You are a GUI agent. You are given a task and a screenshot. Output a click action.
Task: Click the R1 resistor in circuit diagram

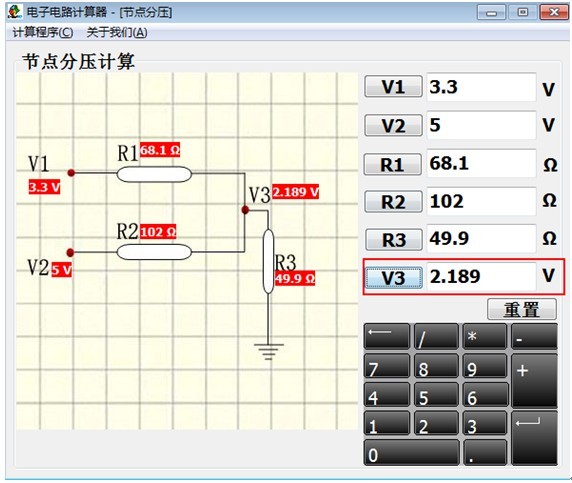tap(154, 174)
